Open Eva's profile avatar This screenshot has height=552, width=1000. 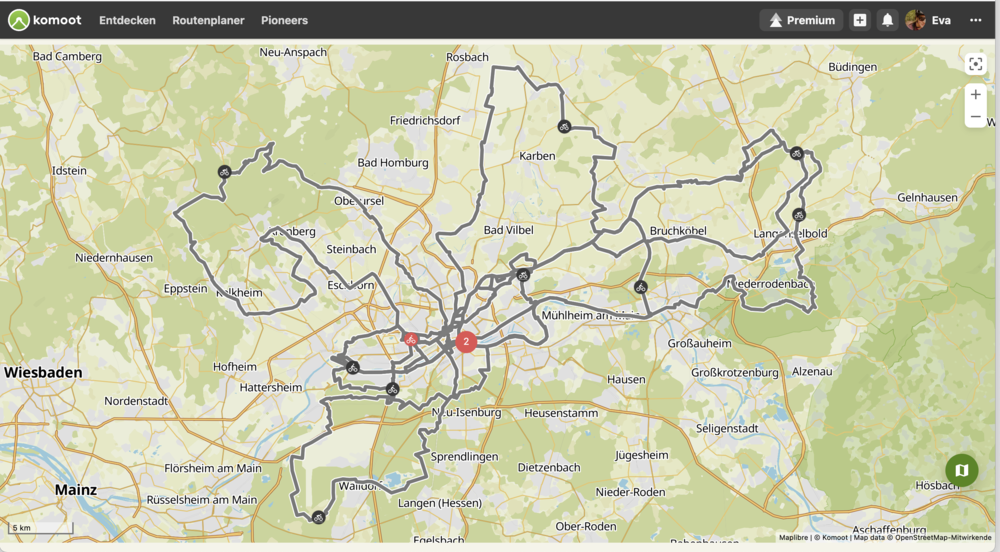pyautogui.click(x=915, y=20)
